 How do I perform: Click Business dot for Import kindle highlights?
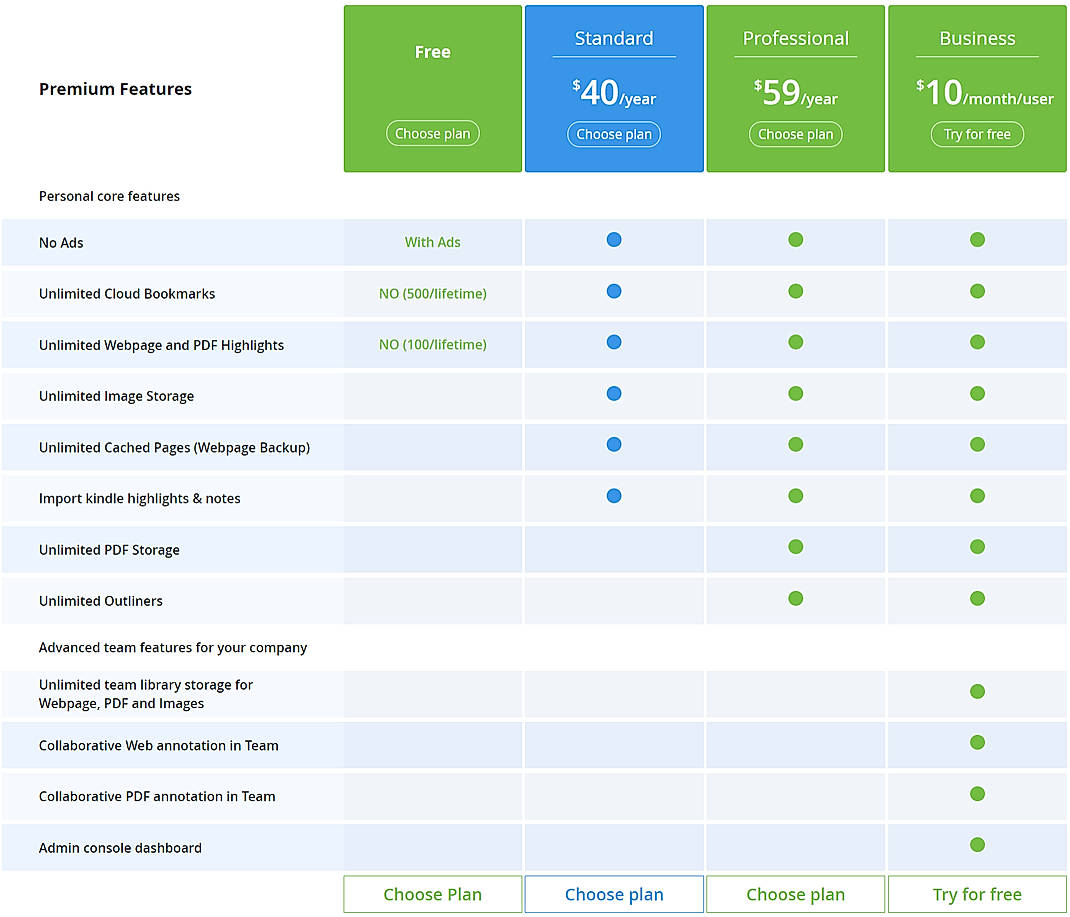click(977, 496)
